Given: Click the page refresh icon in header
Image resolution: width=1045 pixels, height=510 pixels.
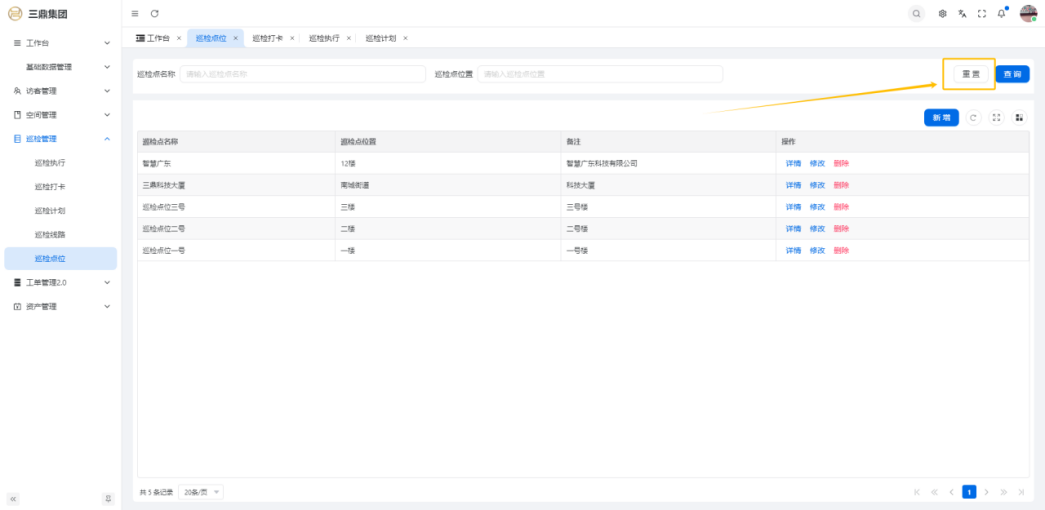Looking at the screenshot, I should (x=155, y=13).
